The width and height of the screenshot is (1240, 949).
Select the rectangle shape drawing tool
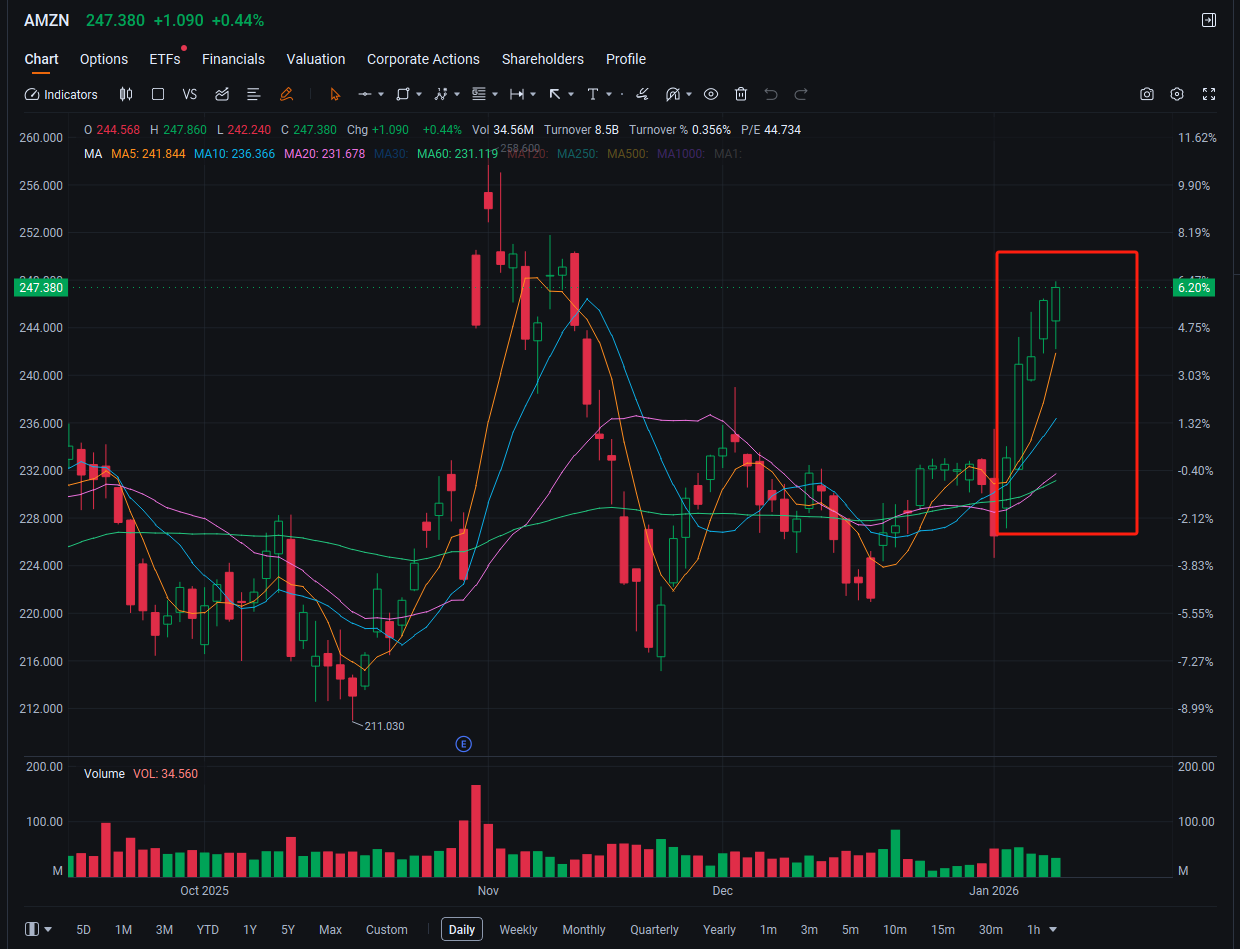click(x=403, y=94)
